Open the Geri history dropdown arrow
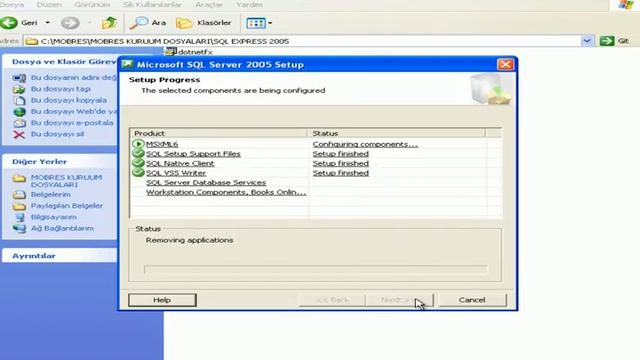Image resolution: width=640 pixels, height=360 pixels. tap(48, 23)
